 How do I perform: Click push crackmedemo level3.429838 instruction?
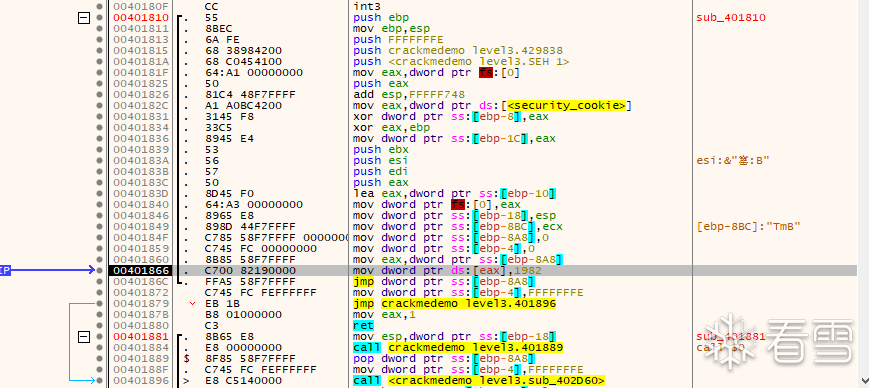458,51
